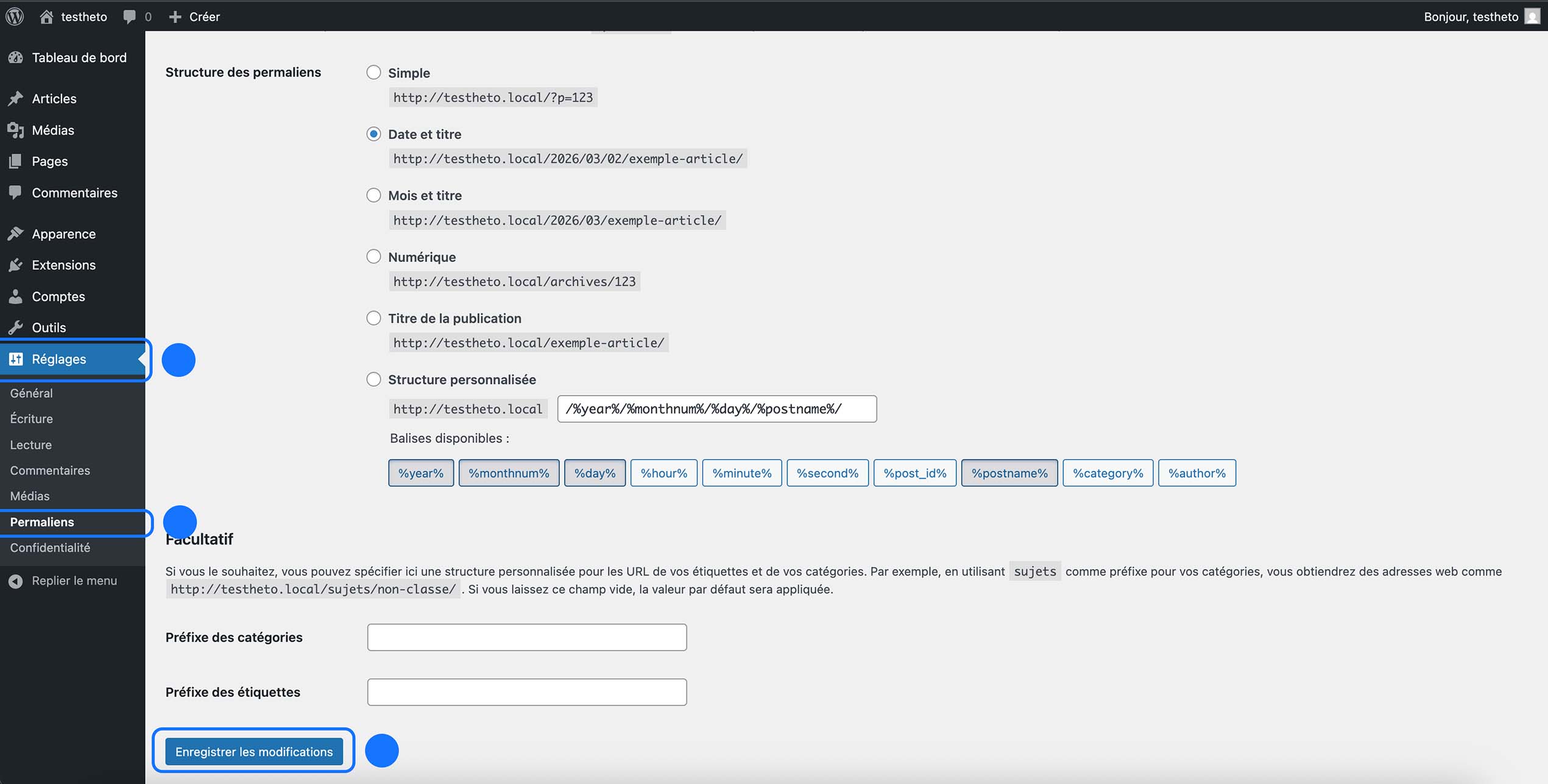Open the Permaliens settings entry
Screen dimensions: 1548x784
click(42, 522)
